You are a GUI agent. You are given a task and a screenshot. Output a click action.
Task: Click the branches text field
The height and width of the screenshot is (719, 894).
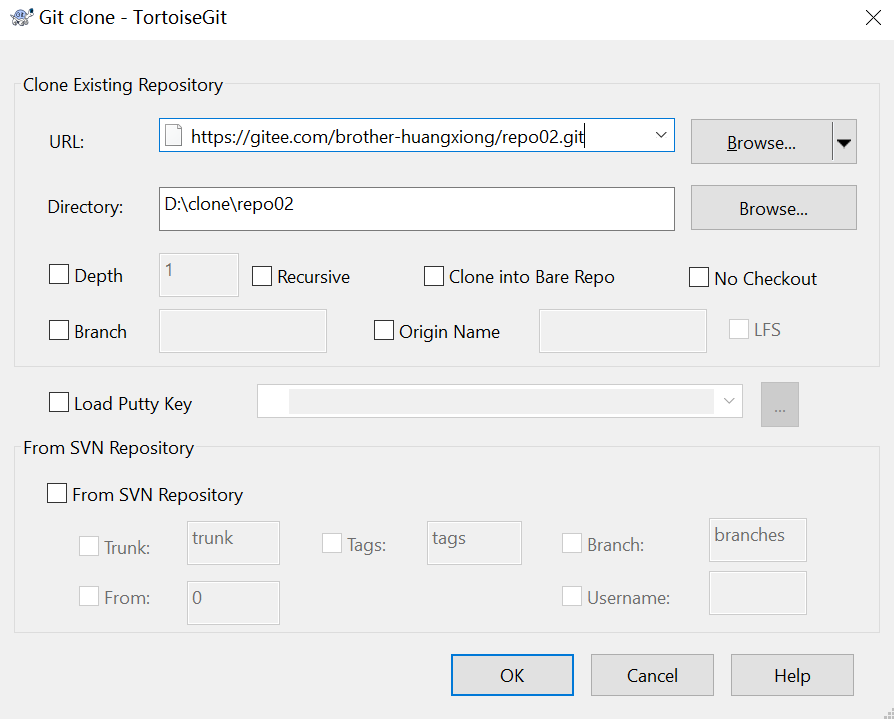(x=758, y=540)
